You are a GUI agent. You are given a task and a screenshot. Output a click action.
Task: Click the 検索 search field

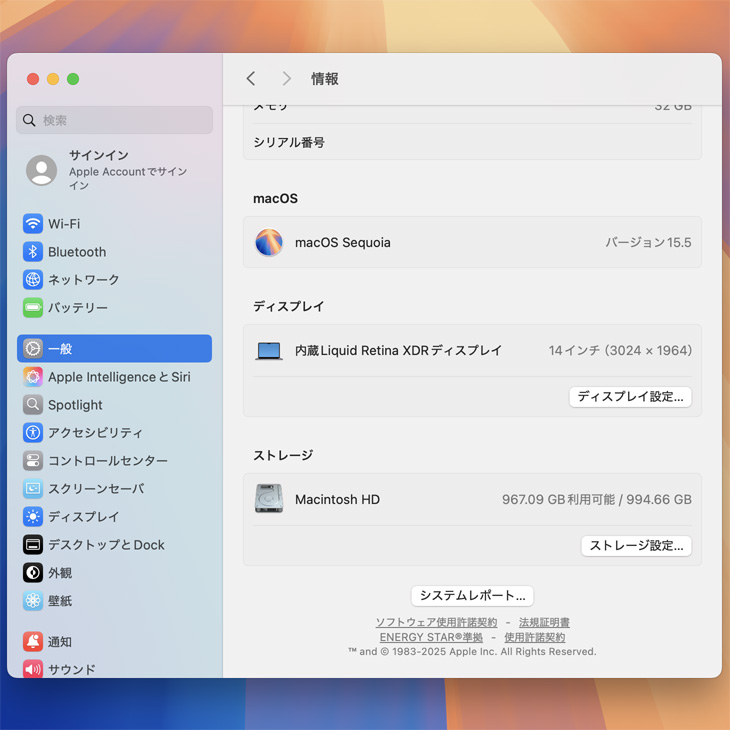tap(115, 120)
